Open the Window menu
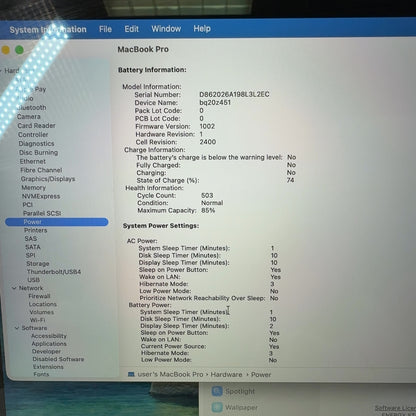 (x=166, y=29)
